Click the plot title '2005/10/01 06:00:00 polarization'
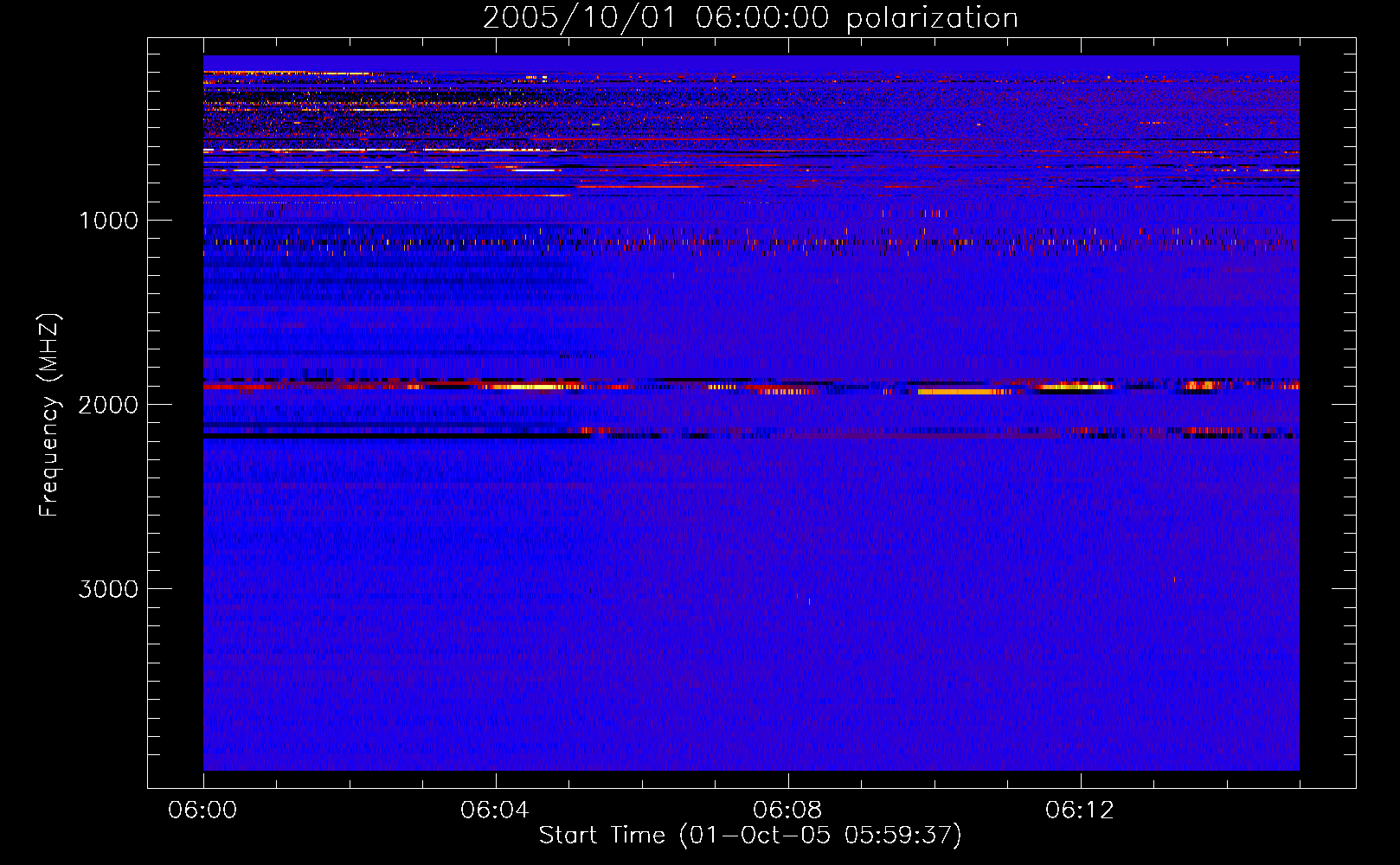Viewport: 1400px width, 865px height. (750, 18)
